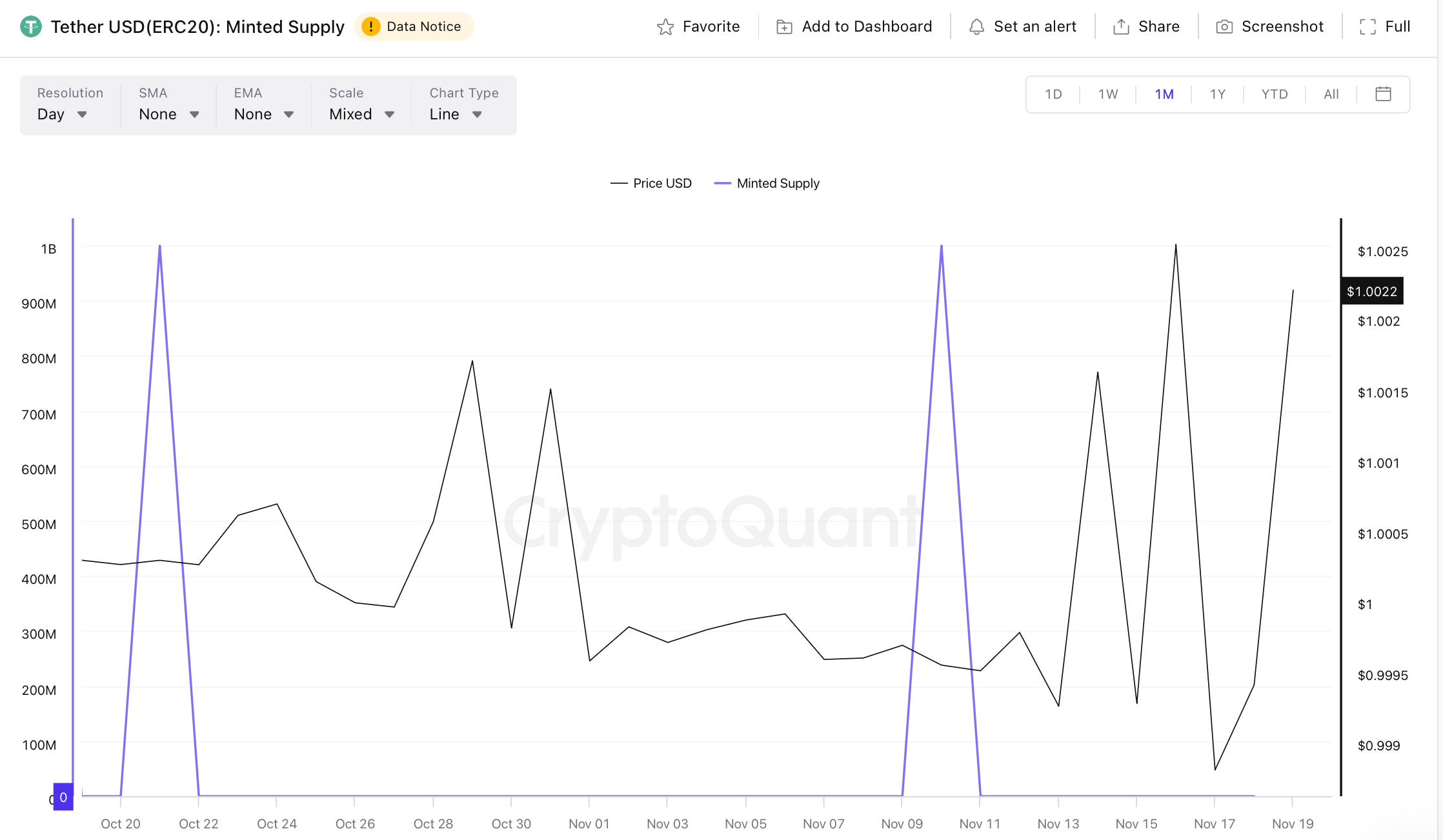
Task: Click the Data Notice warning badge
Action: [414, 26]
